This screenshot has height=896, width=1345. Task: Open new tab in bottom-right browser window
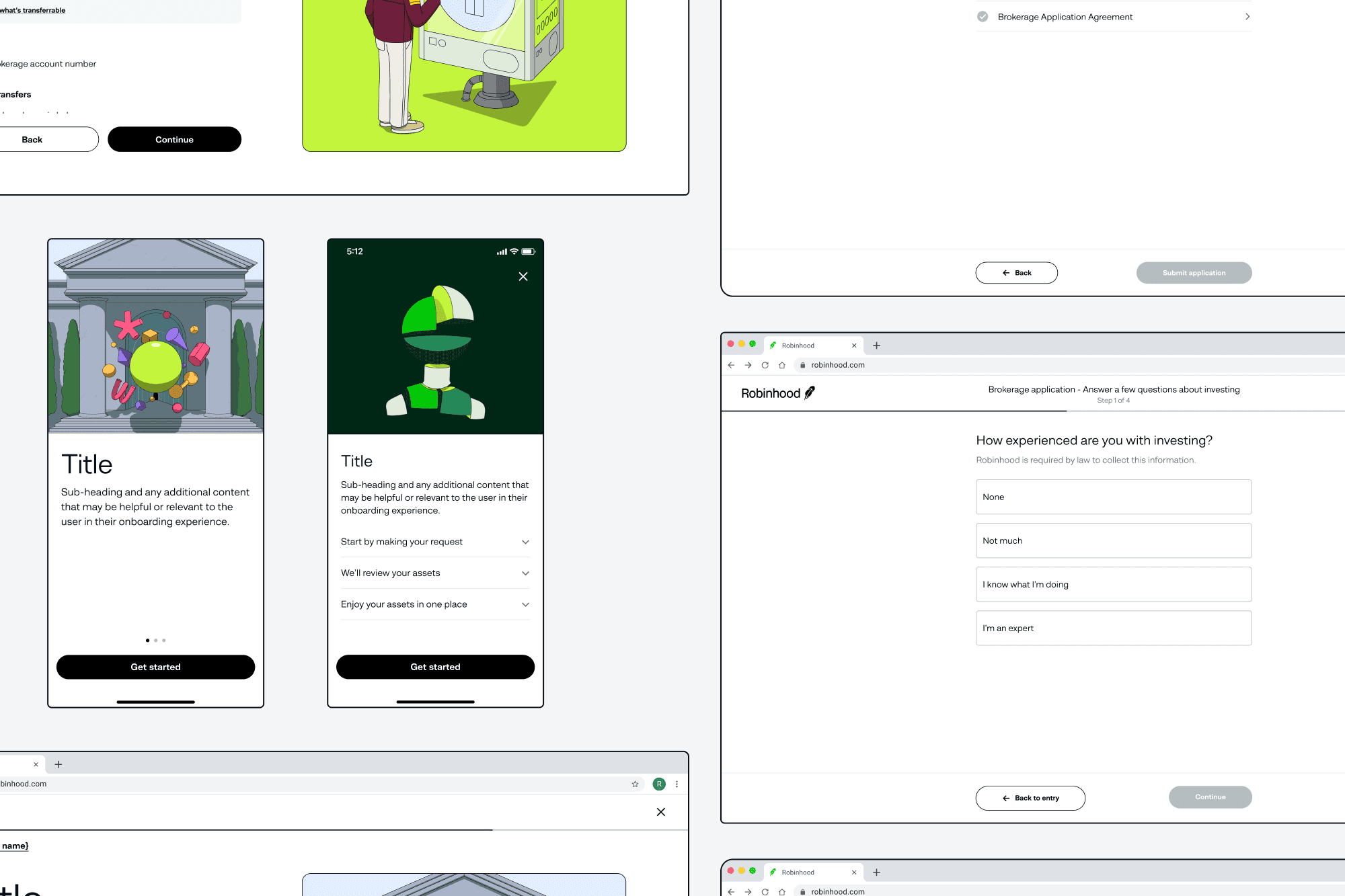(x=876, y=872)
